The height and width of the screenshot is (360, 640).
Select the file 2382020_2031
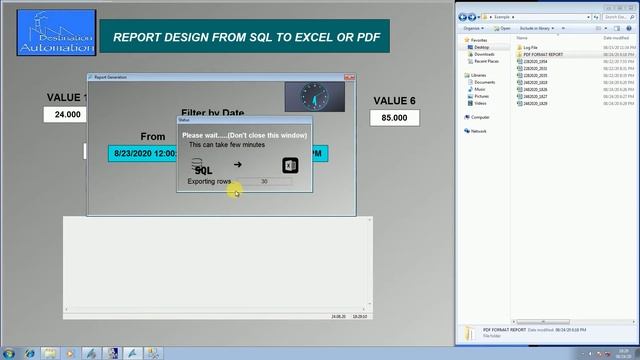click(x=535, y=68)
